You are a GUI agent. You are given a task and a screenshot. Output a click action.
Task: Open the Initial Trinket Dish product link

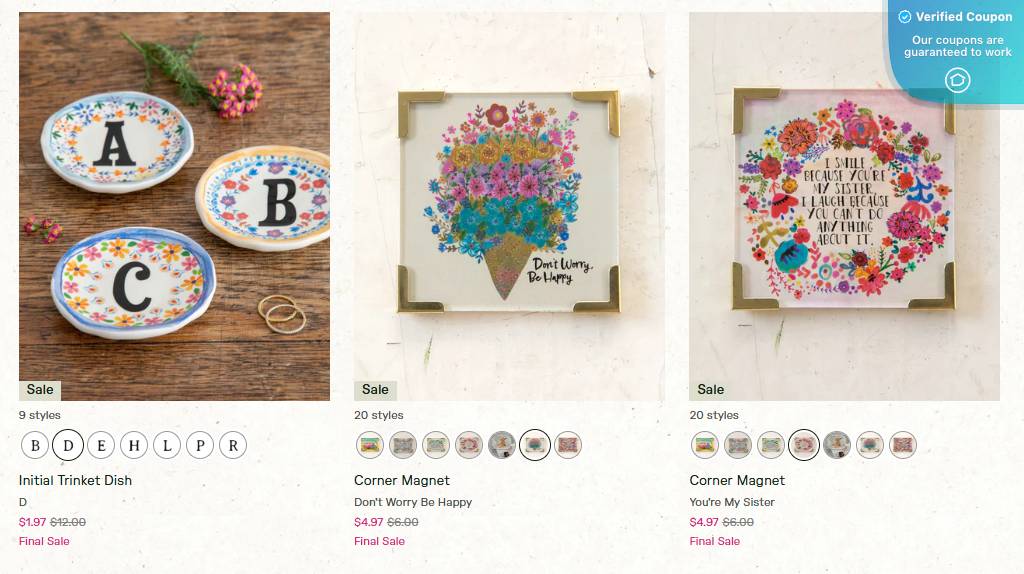coord(75,480)
